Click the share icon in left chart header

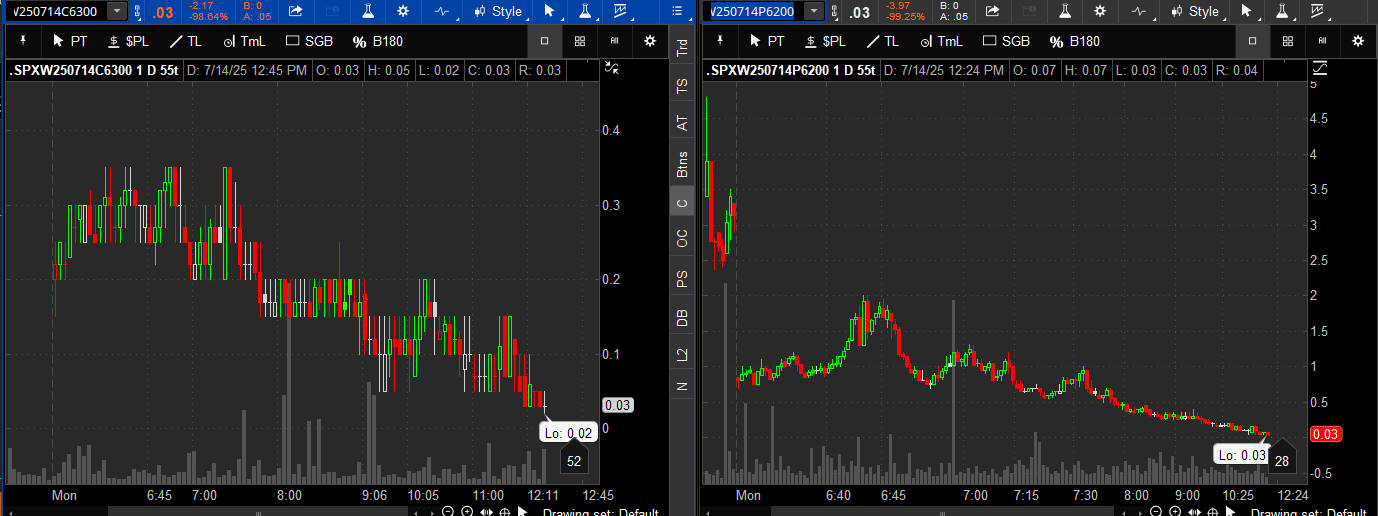(x=295, y=11)
